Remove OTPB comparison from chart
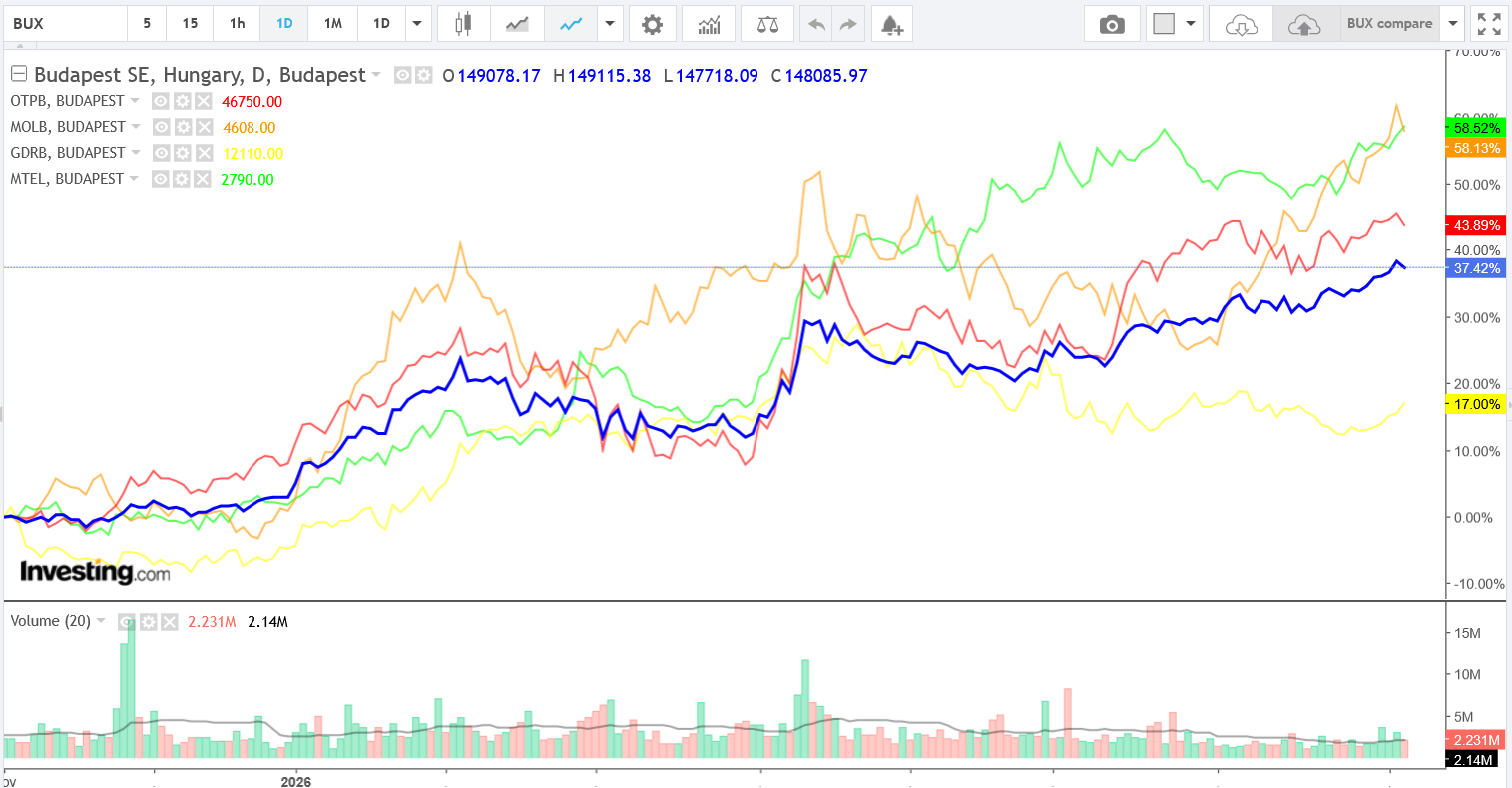Screen dimensions: 1512x788 (x=203, y=101)
